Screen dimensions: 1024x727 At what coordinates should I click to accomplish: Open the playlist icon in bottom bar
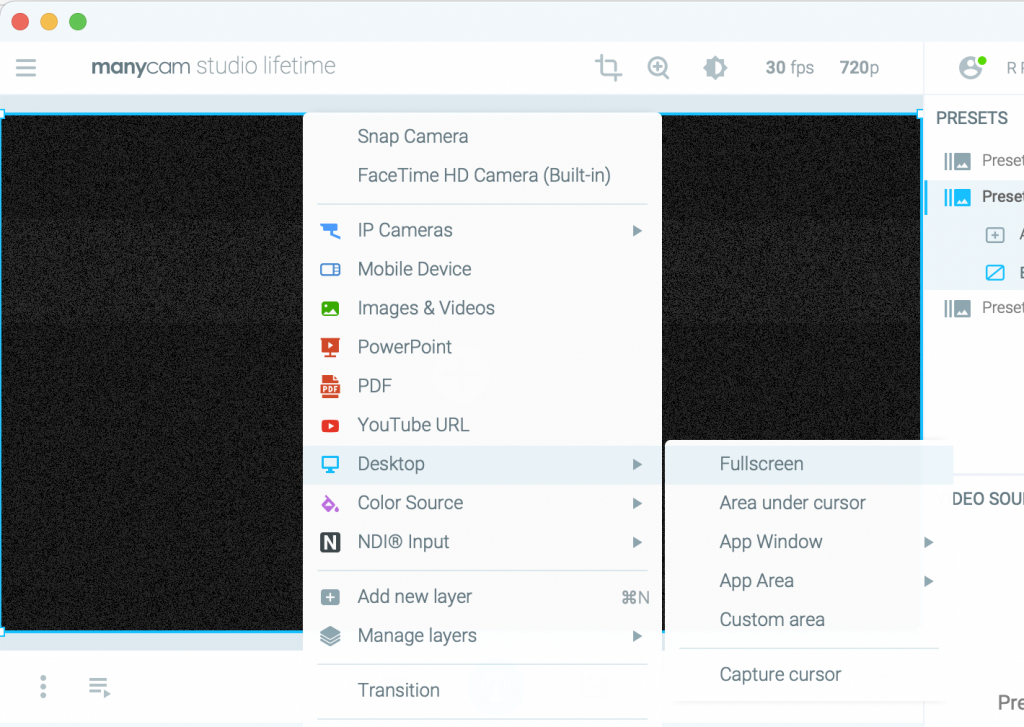coord(98,687)
